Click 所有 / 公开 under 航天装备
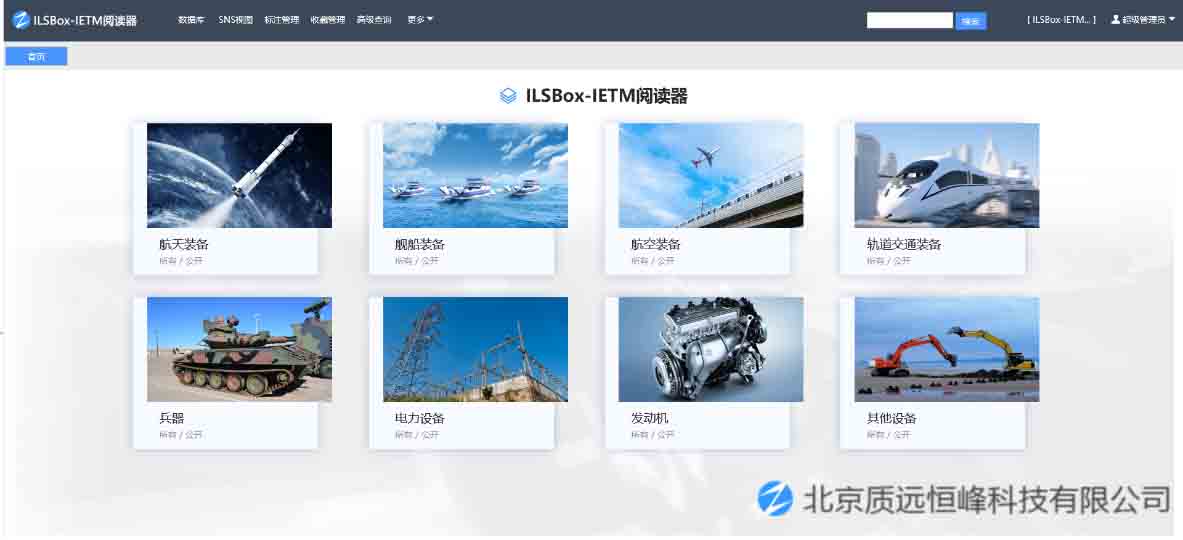This screenshot has width=1183, height=540. tap(181, 261)
